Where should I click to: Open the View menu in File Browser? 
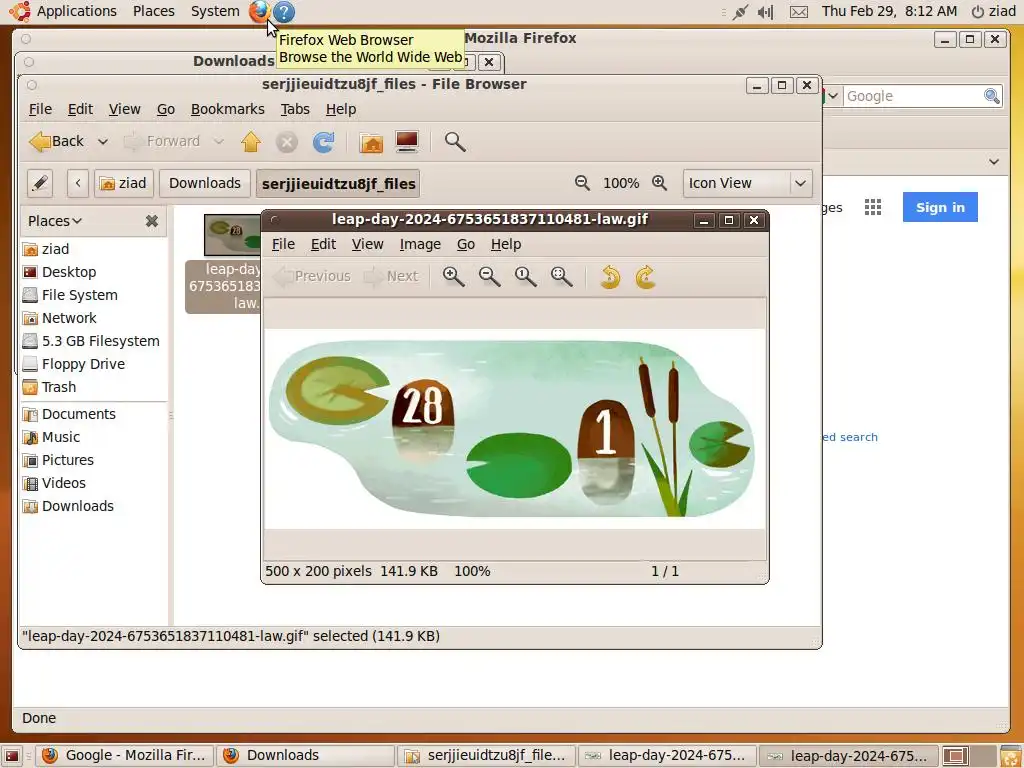coord(124,109)
